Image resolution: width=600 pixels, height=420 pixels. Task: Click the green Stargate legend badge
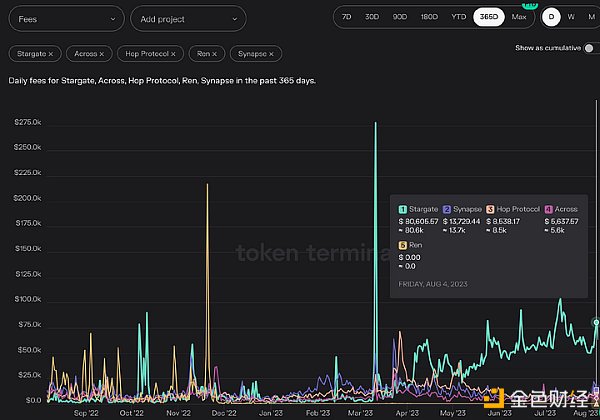click(x=403, y=208)
